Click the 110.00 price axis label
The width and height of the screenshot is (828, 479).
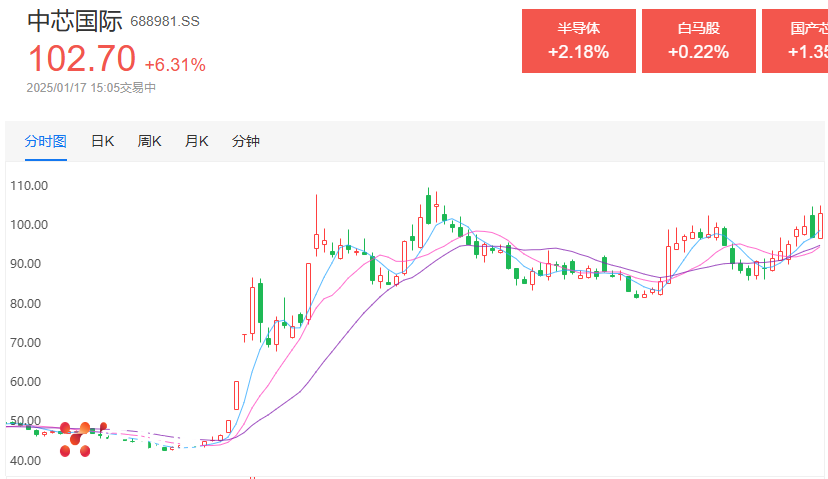coord(29,186)
